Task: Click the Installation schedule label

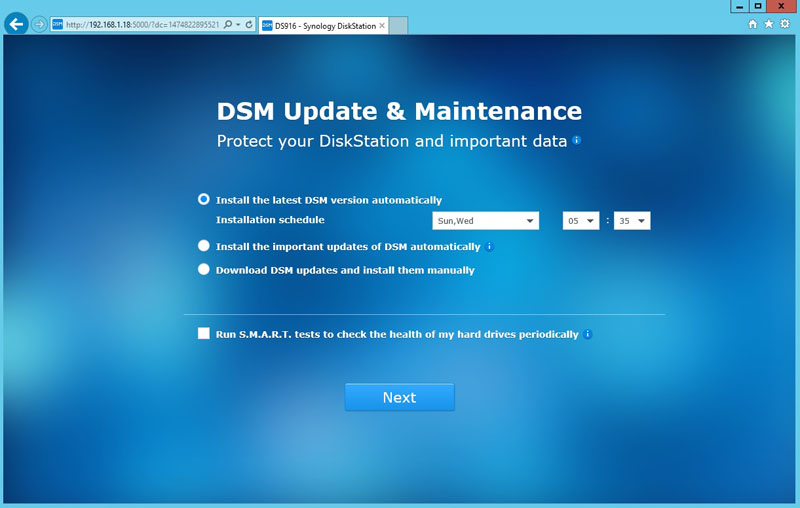Action: (x=270, y=220)
